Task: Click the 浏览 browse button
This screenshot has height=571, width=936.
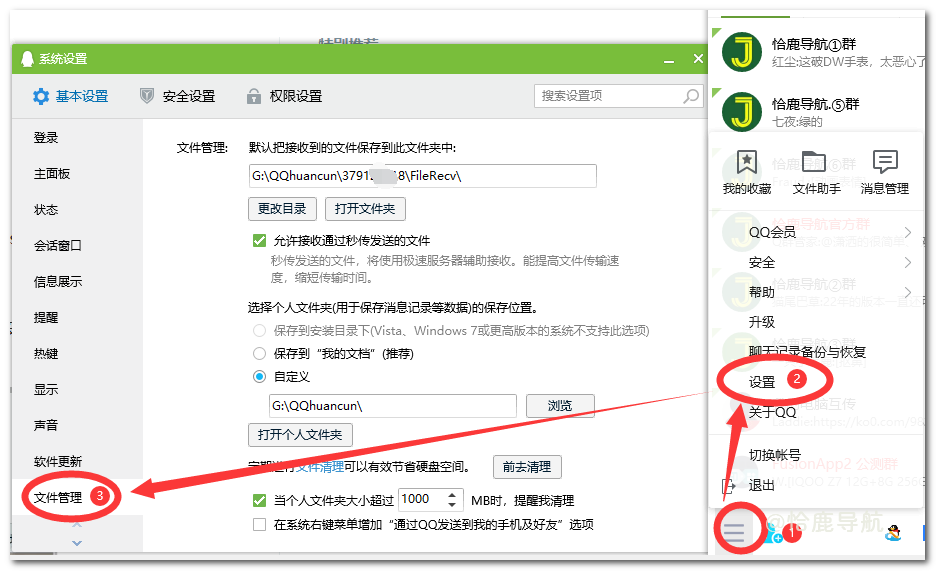Action: point(560,406)
